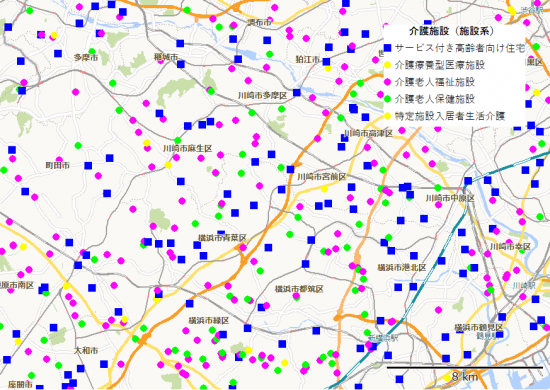The height and width of the screenshot is (390, 550).
Task: Click yellow circle legend icon for 介護療養型医療施設
Action: 387,65
